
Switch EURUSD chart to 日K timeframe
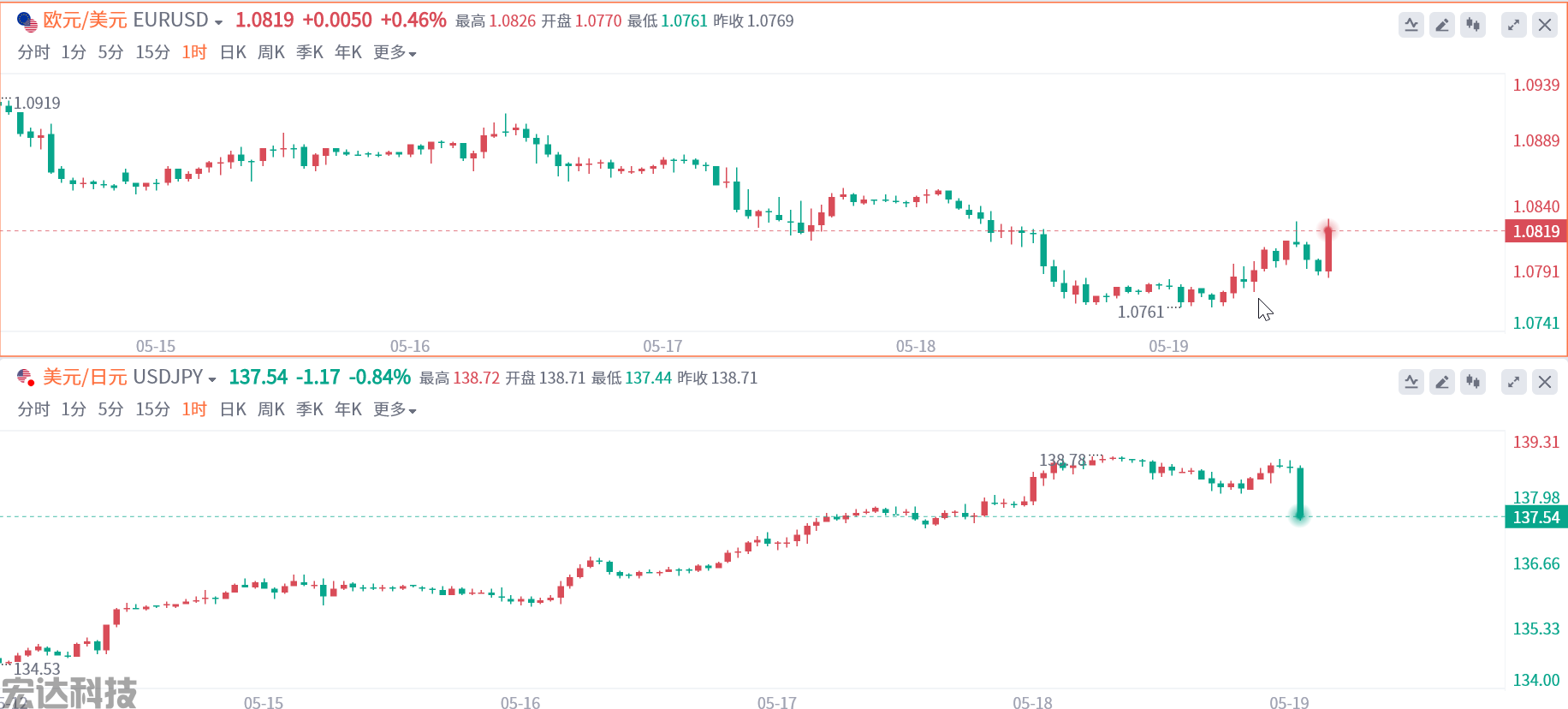coord(233,53)
